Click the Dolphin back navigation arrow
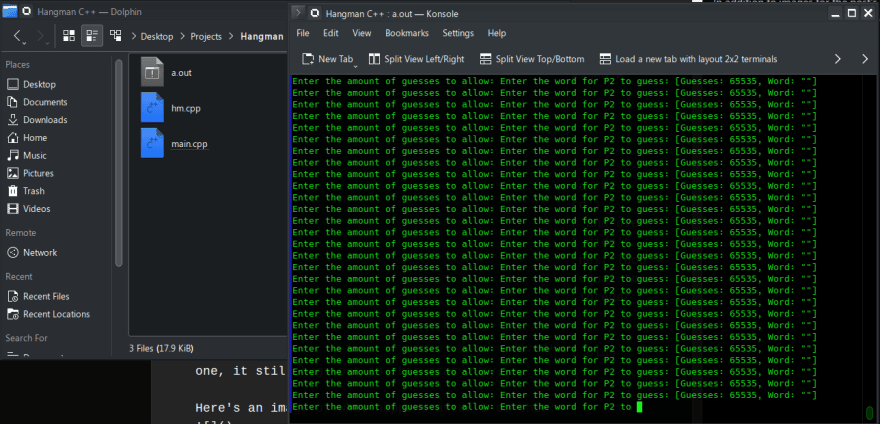The image size is (880, 424). [x=18, y=37]
